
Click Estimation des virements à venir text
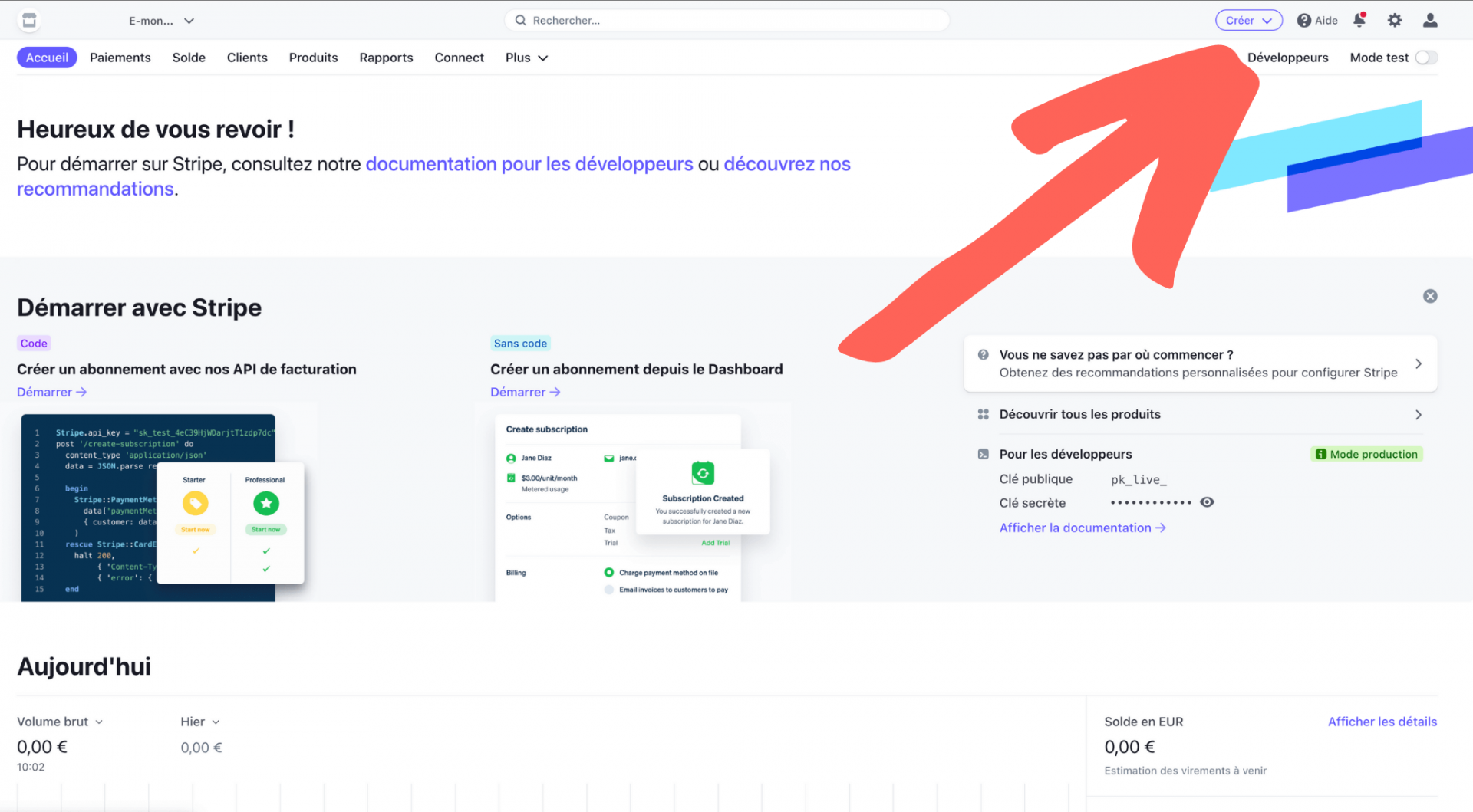click(1185, 771)
